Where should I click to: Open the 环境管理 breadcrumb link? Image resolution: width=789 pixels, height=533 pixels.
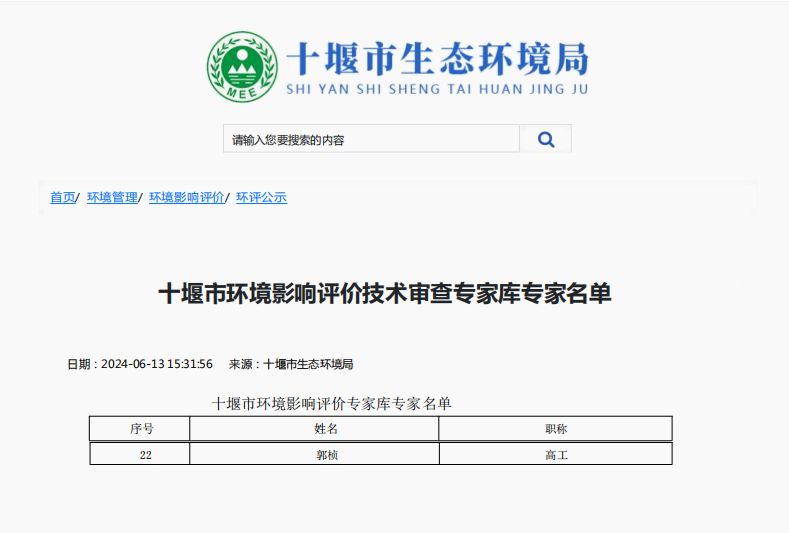112,198
